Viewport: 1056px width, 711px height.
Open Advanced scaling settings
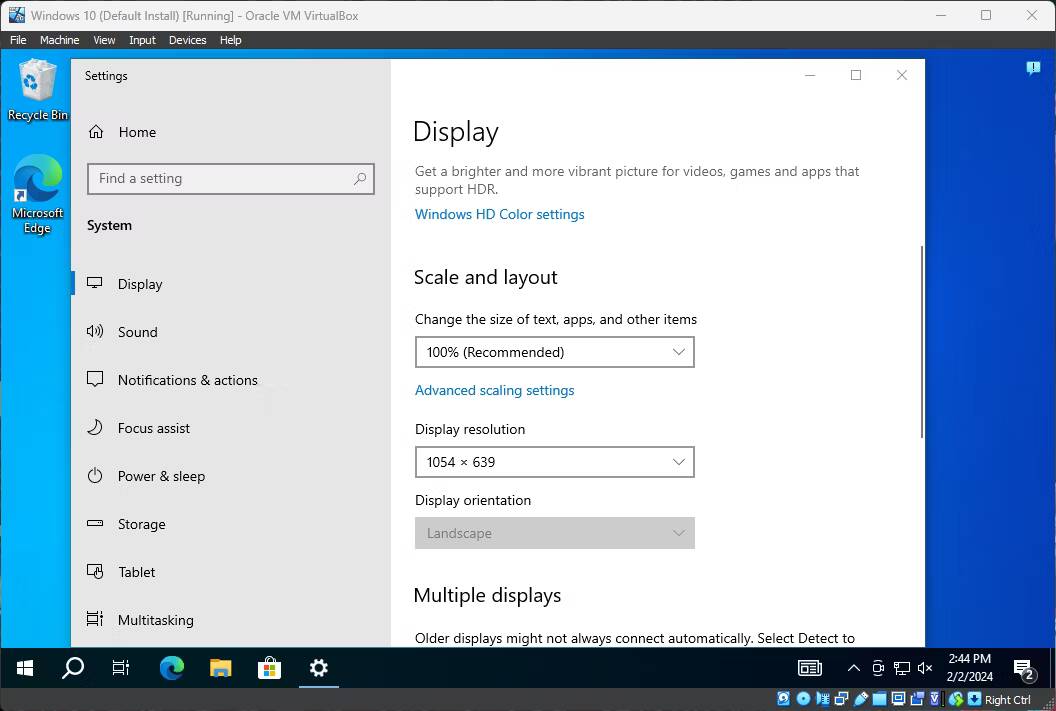(494, 390)
